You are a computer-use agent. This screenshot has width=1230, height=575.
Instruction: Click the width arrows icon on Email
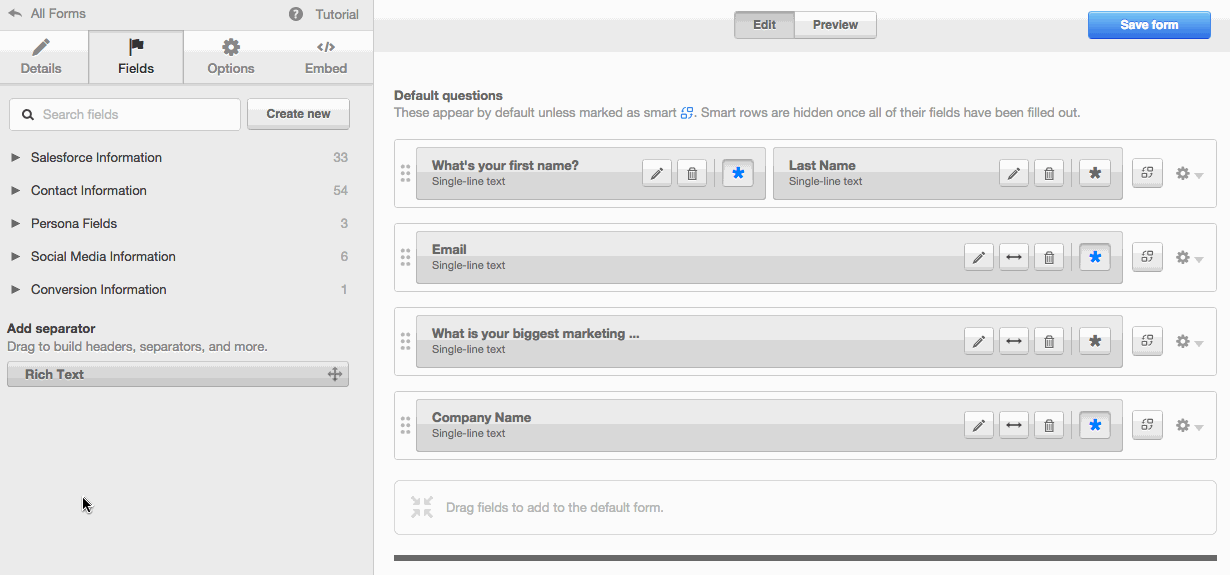[x=1014, y=257]
